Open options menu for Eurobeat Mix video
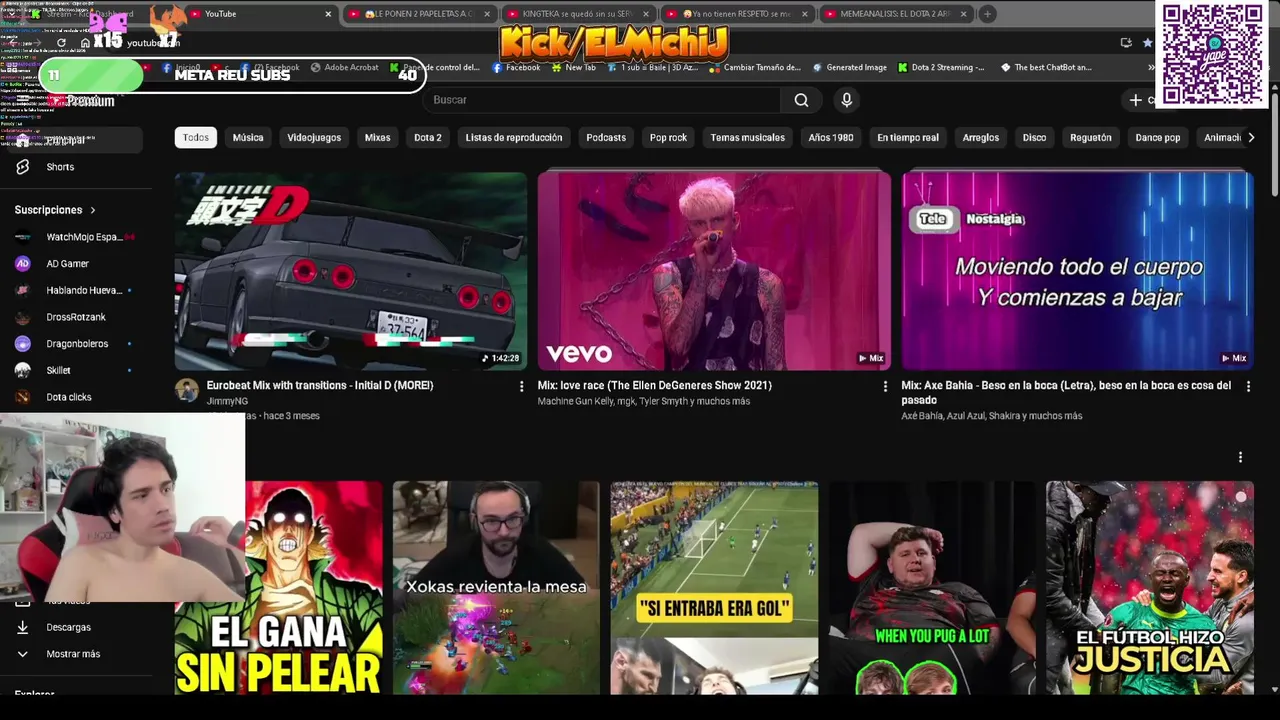Screen dimensions: 1280x720 [x=521, y=386]
